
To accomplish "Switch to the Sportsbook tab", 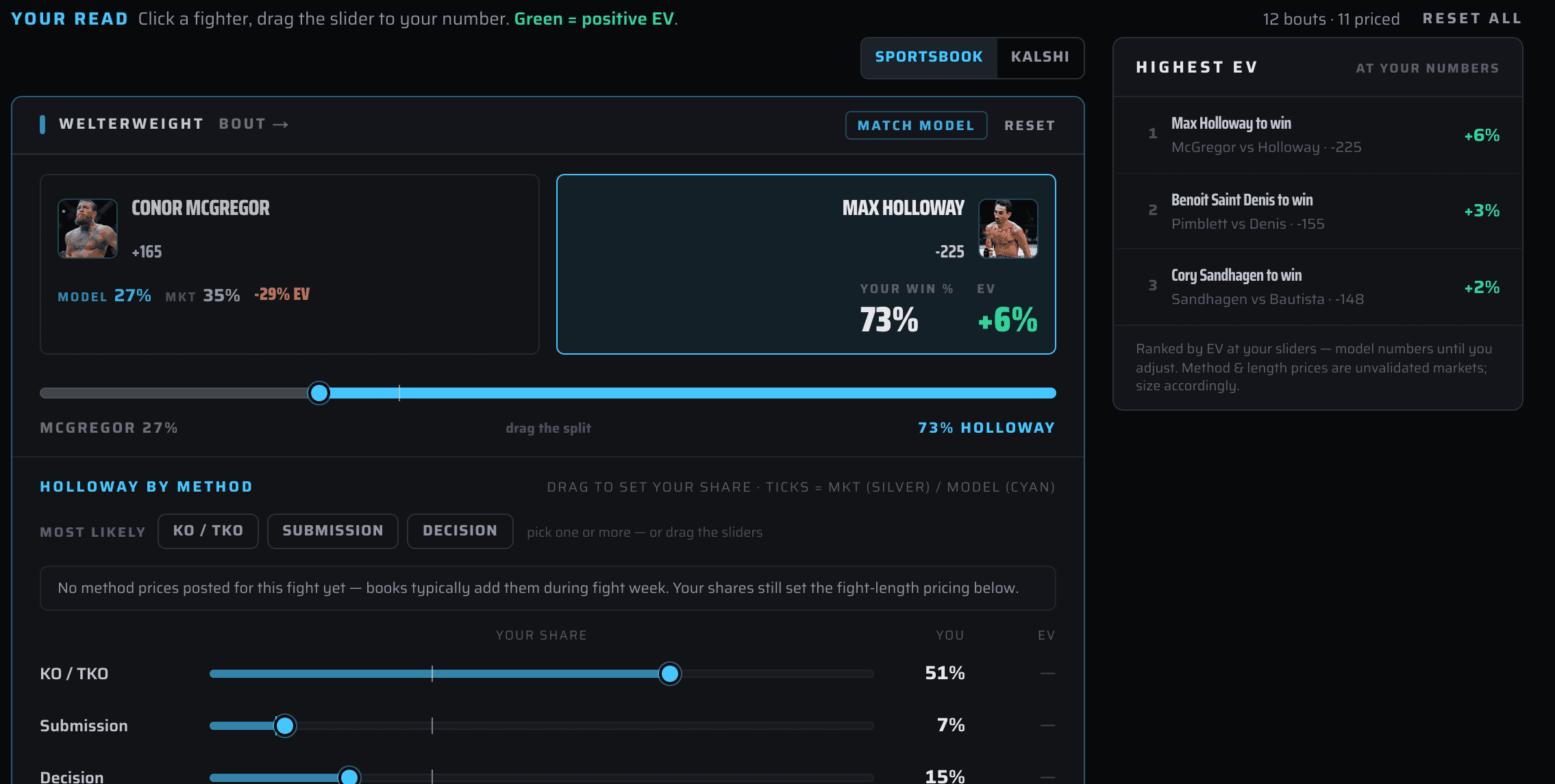I will tap(928, 58).
